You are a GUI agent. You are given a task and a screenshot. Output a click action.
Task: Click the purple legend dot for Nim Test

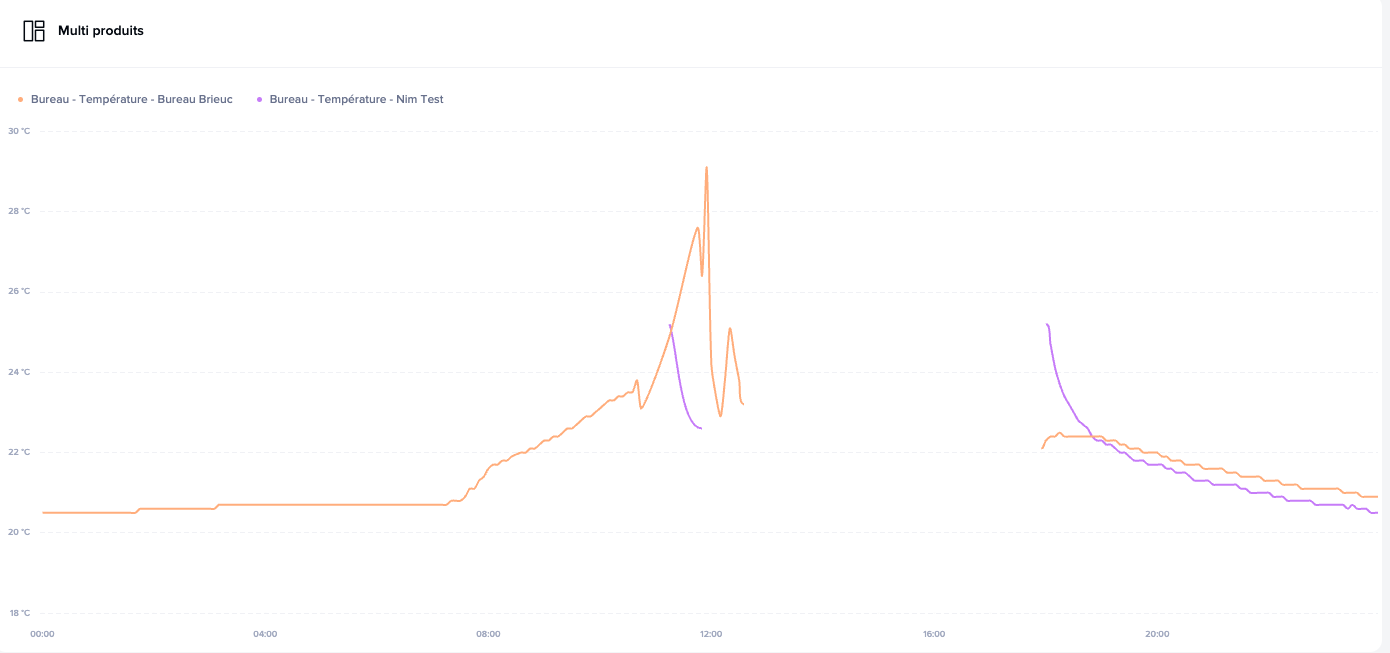(x=260, y=100)
